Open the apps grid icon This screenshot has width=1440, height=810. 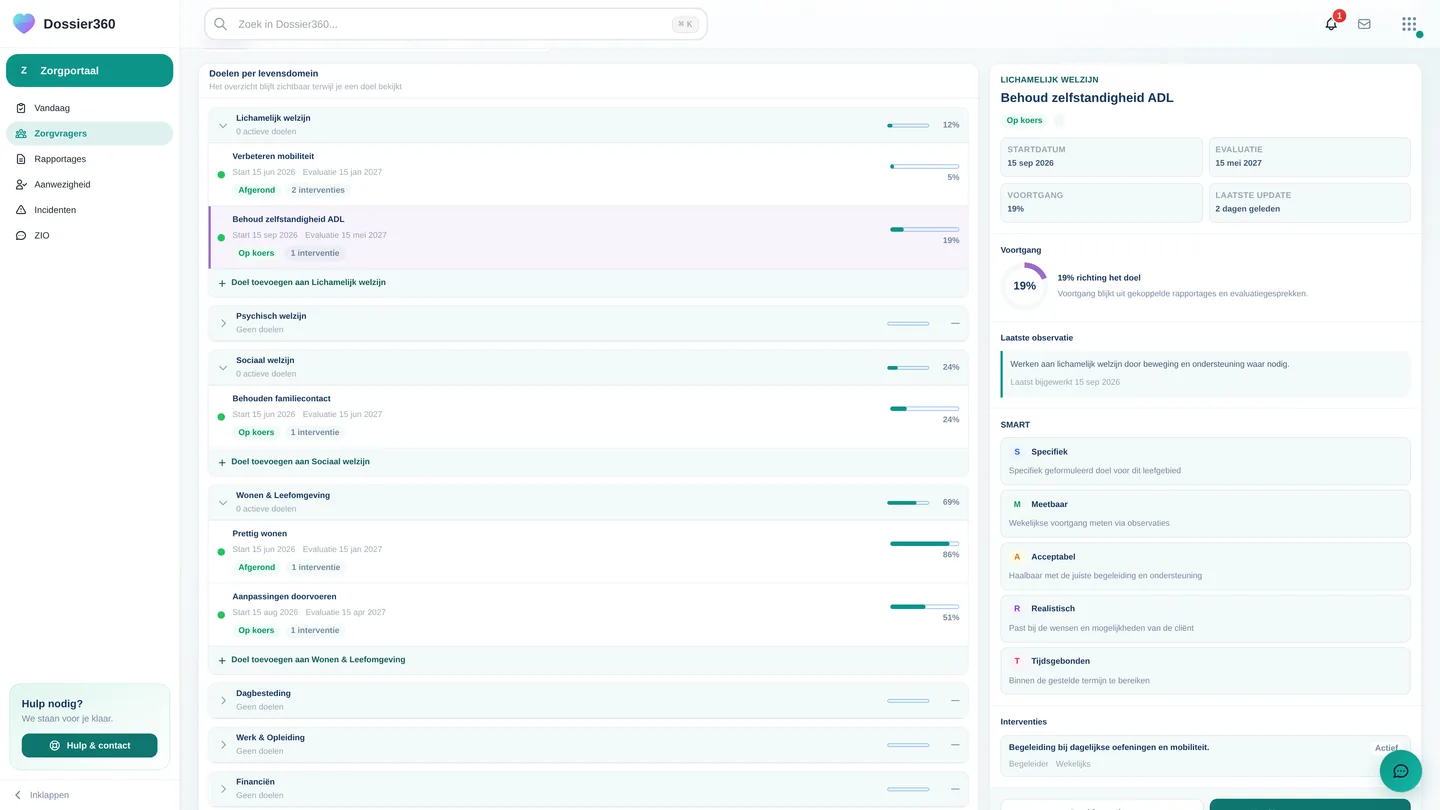pyautogui.click(x=1409, y=24)
